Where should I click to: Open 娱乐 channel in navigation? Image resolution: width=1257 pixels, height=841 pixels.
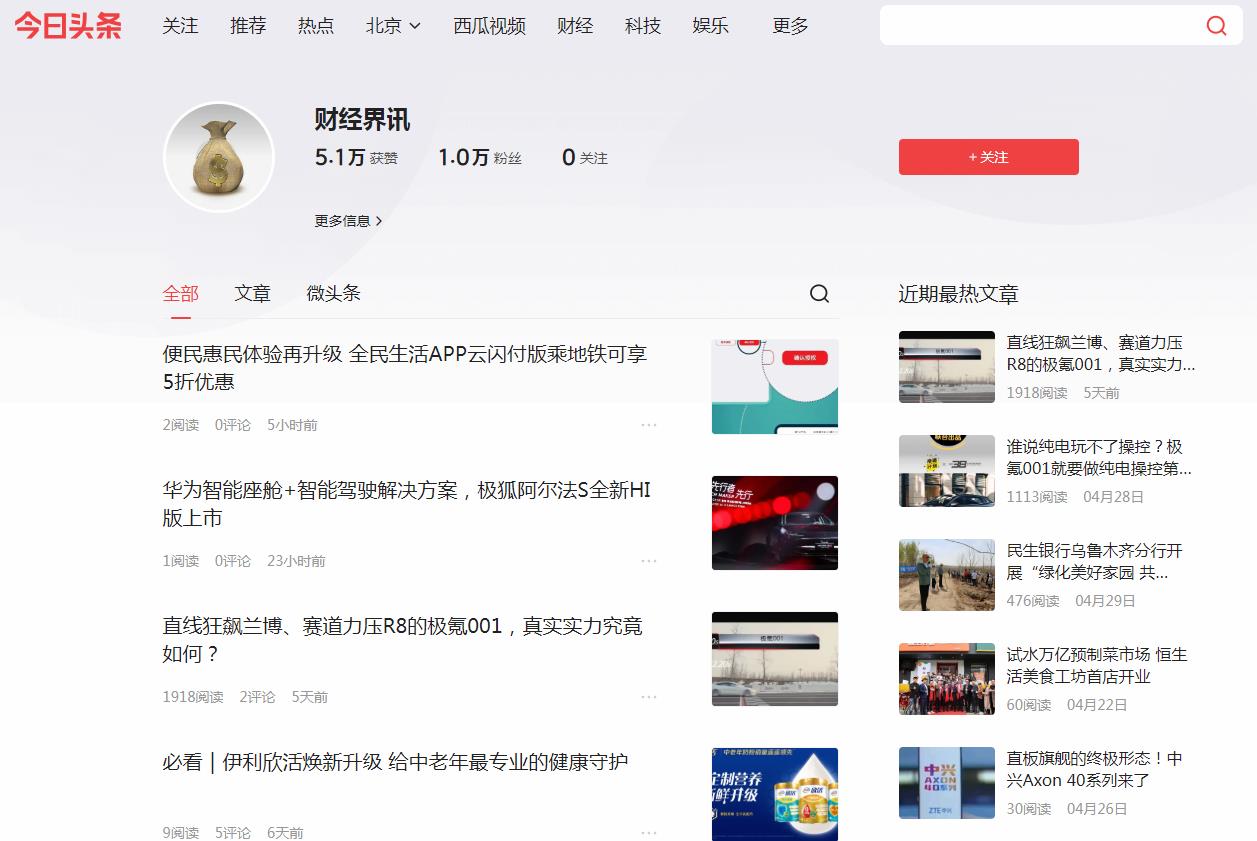(710, 26)
